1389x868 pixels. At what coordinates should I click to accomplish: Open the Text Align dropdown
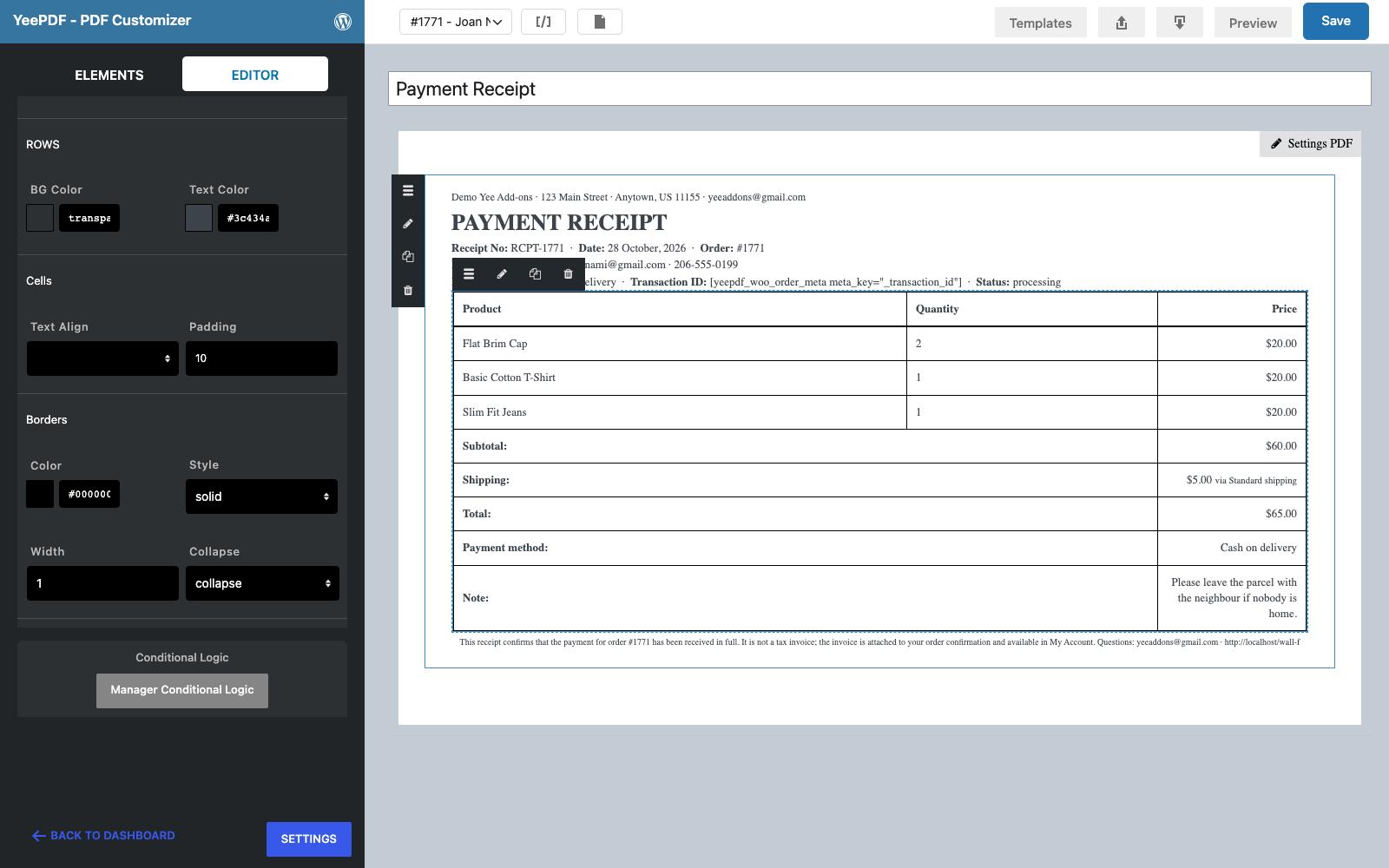point(102,358)
